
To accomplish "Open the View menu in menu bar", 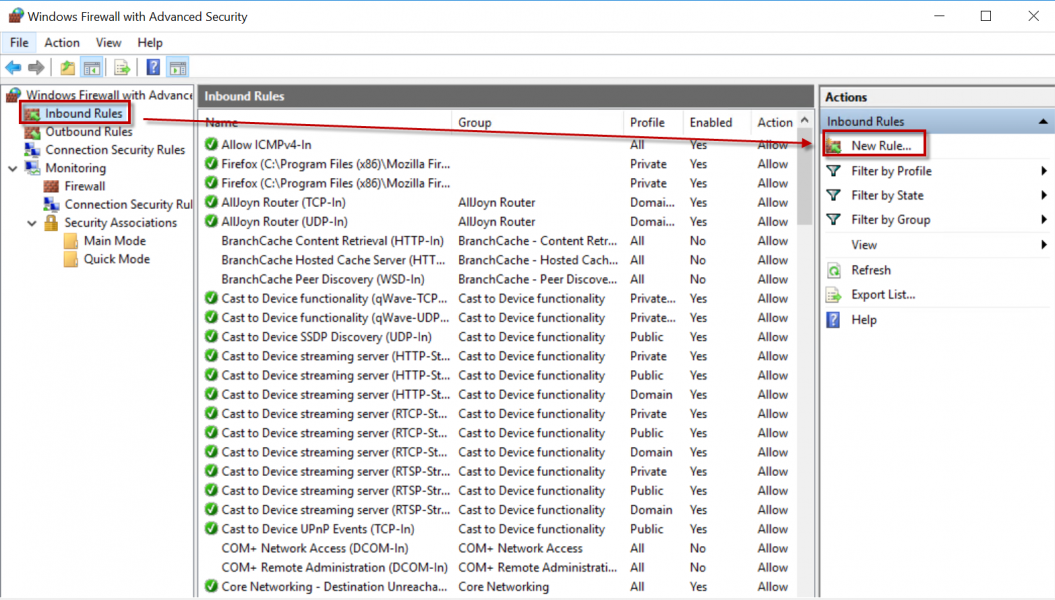I will pos(109,43).
